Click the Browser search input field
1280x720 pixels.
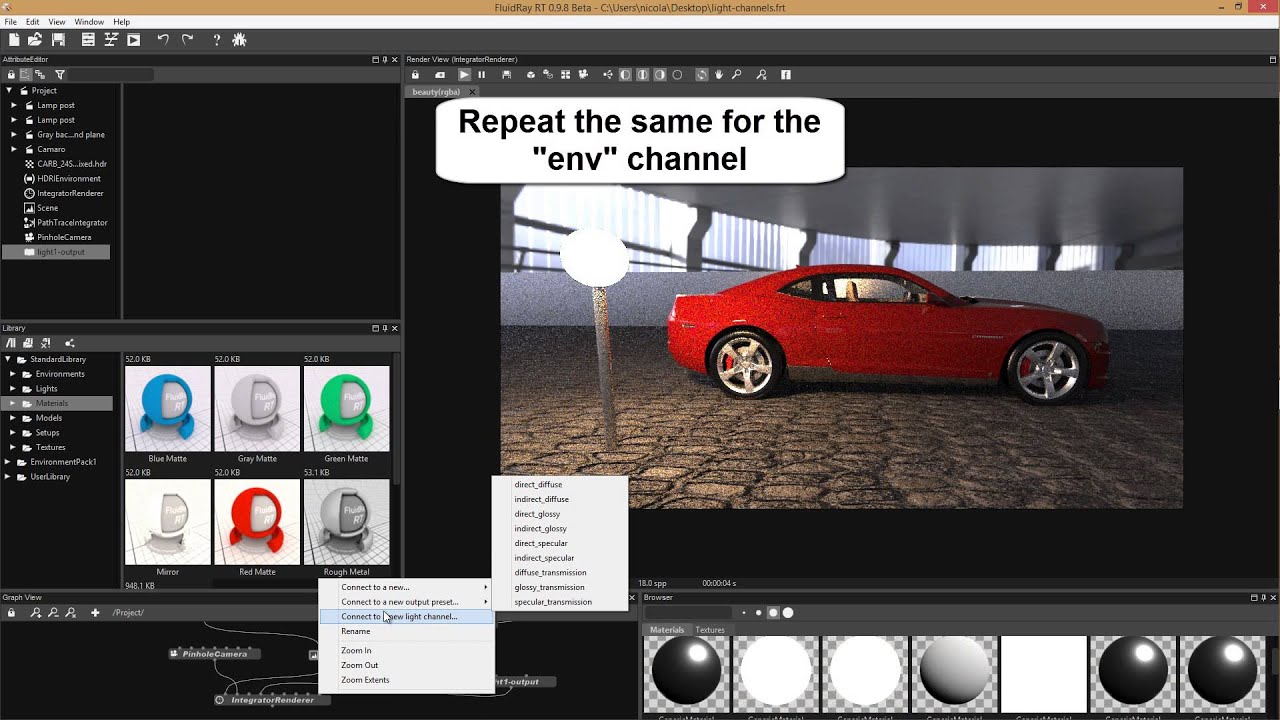point(688,612)
